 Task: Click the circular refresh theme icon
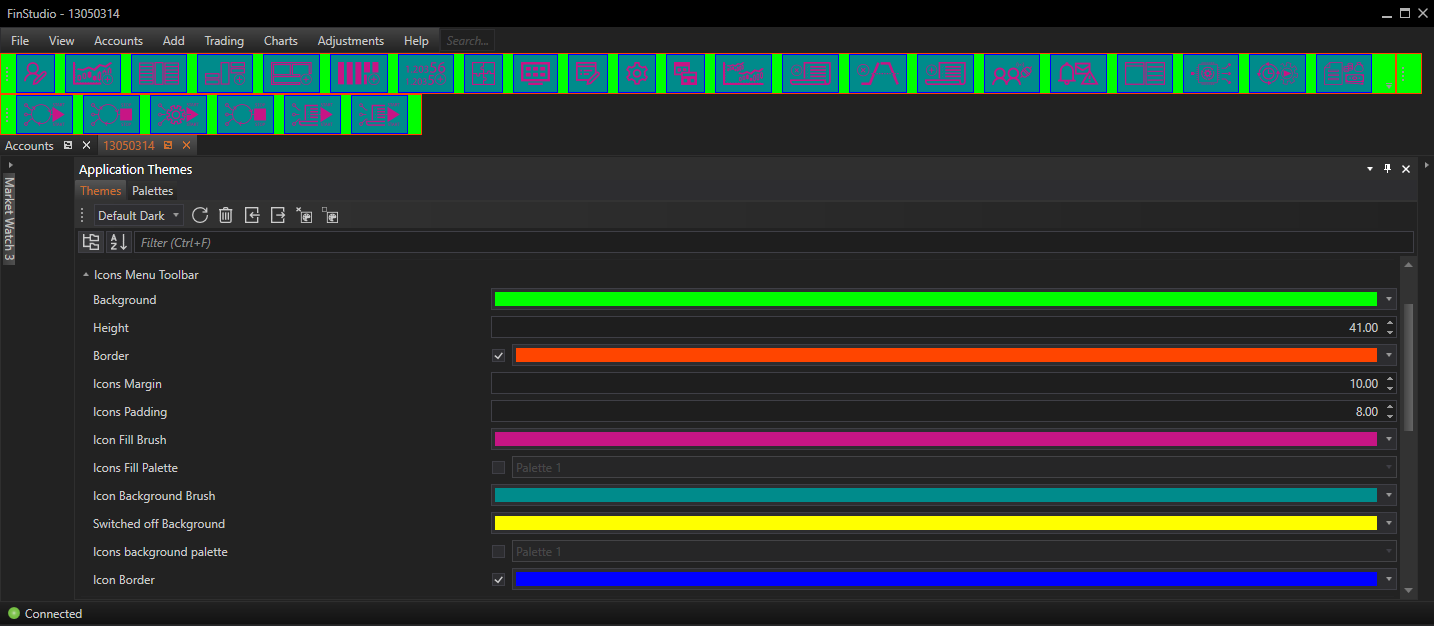pos(200,215)
